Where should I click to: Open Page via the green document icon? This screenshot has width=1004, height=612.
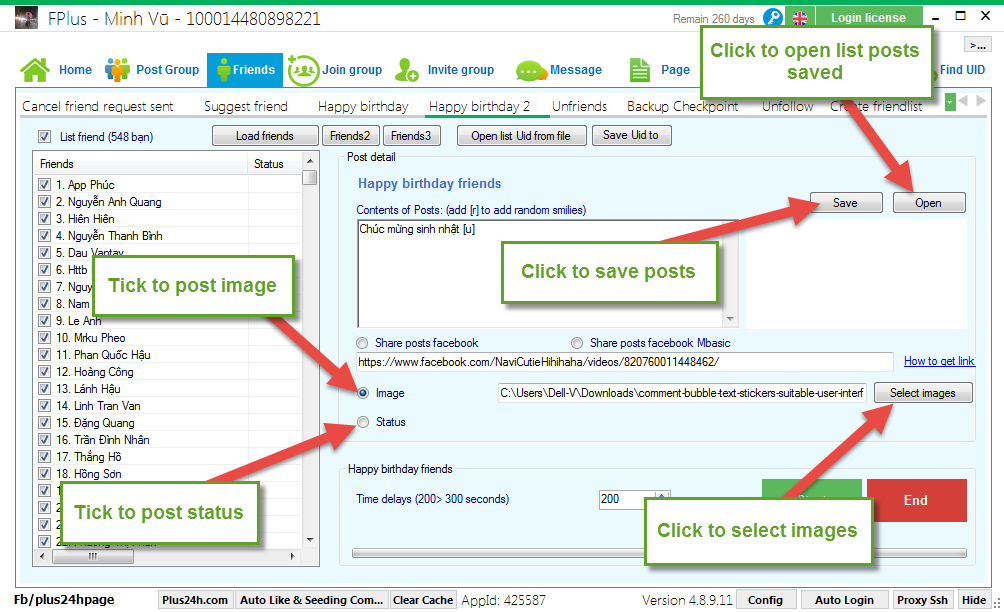coord(640,70)
